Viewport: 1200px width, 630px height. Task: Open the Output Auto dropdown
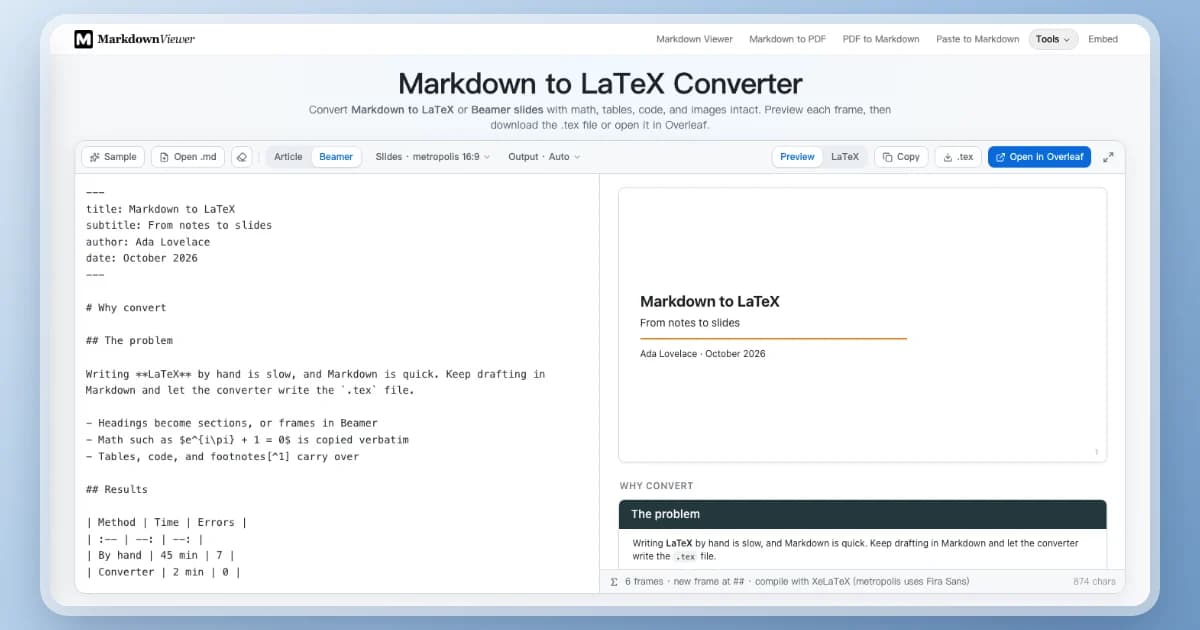[x=544, y=157]
